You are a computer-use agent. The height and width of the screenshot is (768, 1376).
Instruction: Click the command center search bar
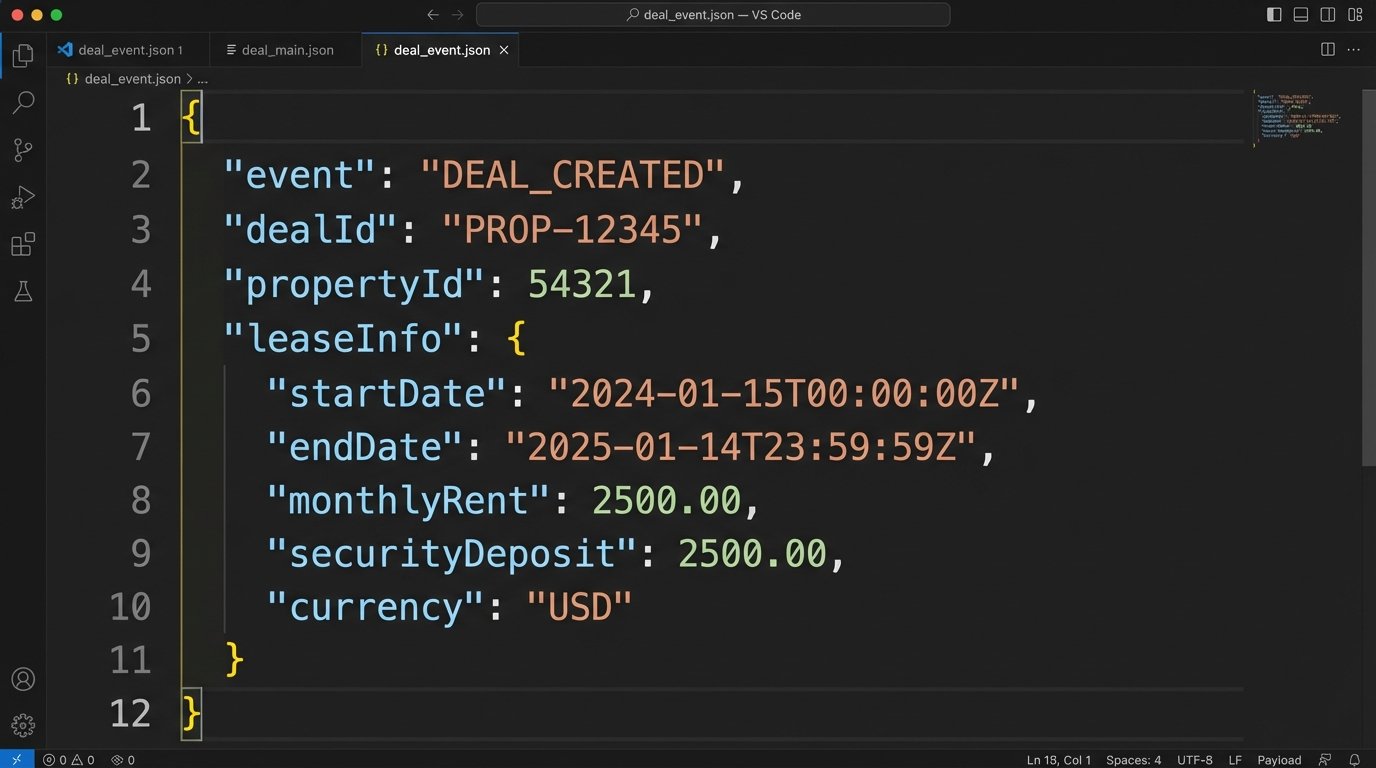pos(712,14)
